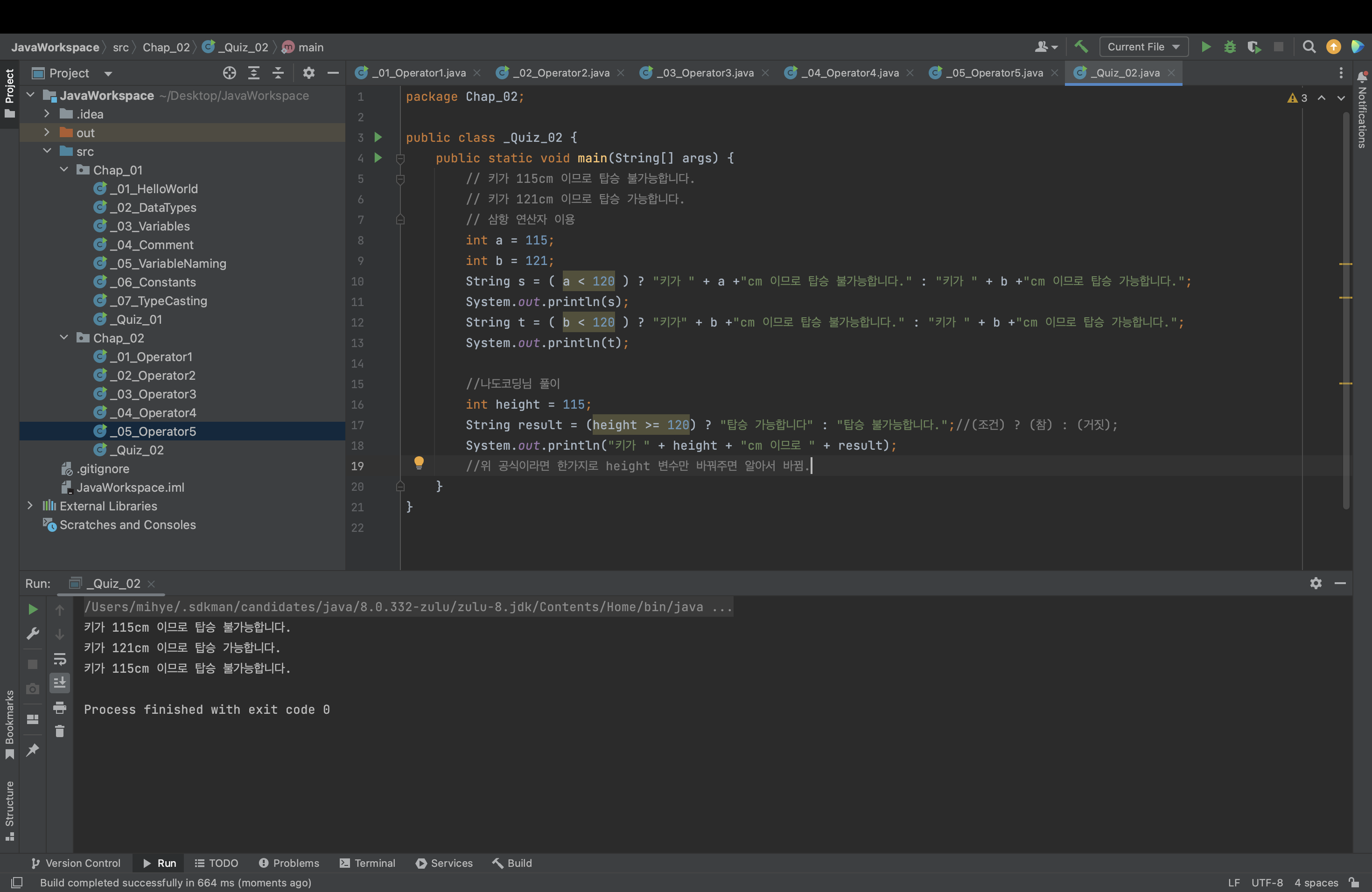Rerun _Quiz_02 in Run panel
1372x892 pixels.
coord(33,610)
